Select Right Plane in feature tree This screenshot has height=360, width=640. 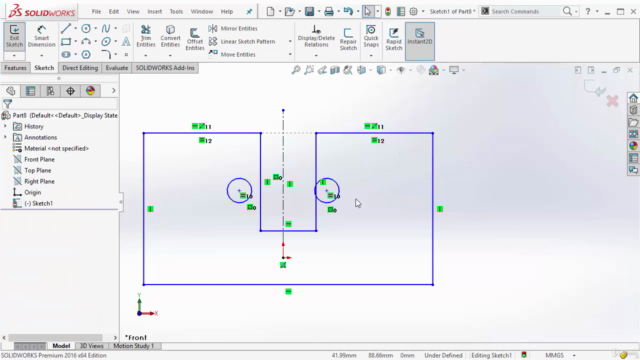34,182
